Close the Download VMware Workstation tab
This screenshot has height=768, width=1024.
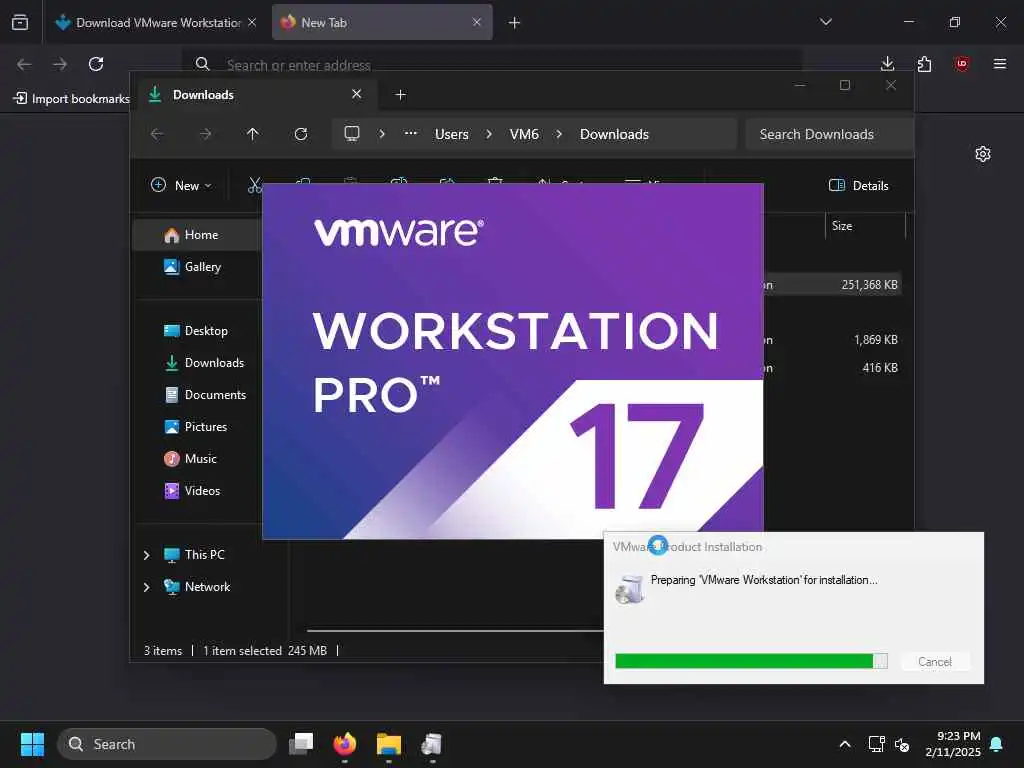[252, 22]
